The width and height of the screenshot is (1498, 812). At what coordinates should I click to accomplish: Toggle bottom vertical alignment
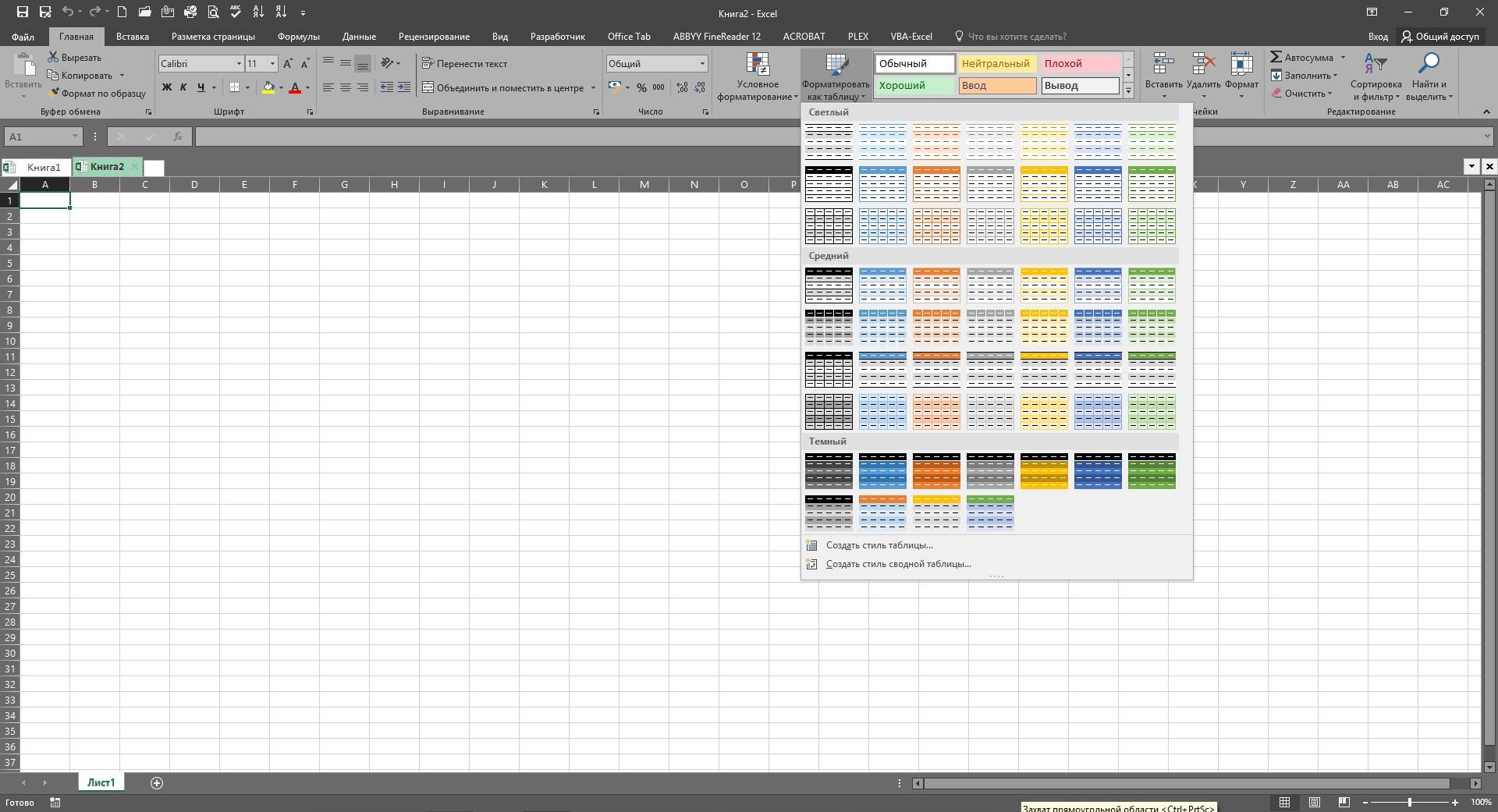click(x=362, y=63)
